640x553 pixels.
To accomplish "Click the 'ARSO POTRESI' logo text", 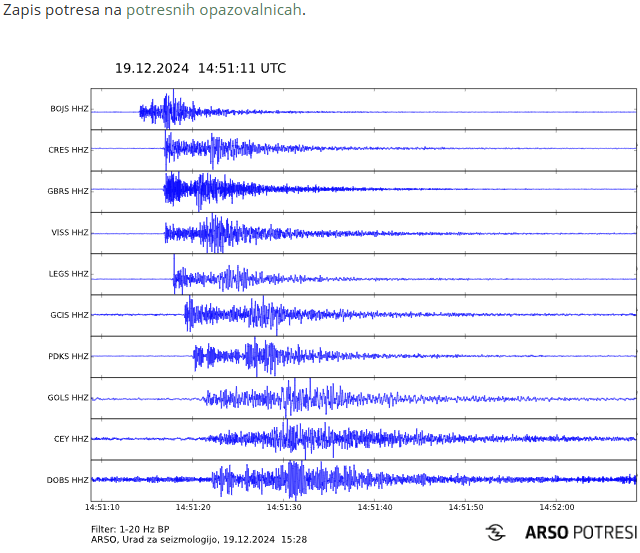I will click(x=581, y=533).
